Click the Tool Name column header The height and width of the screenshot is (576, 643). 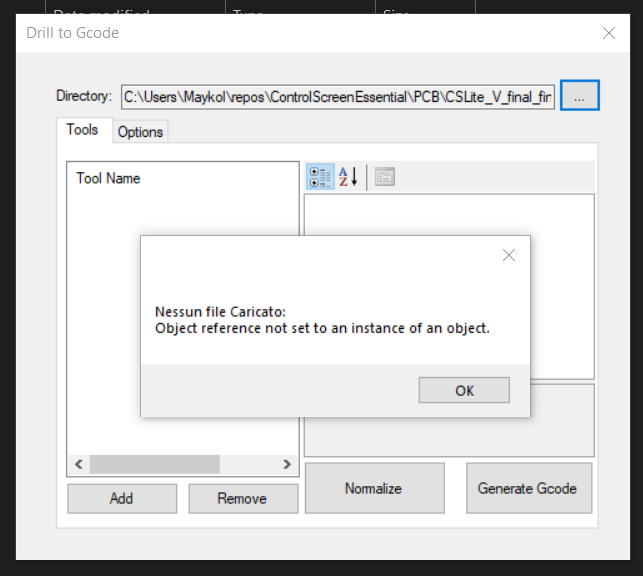(x=108, y=178)
